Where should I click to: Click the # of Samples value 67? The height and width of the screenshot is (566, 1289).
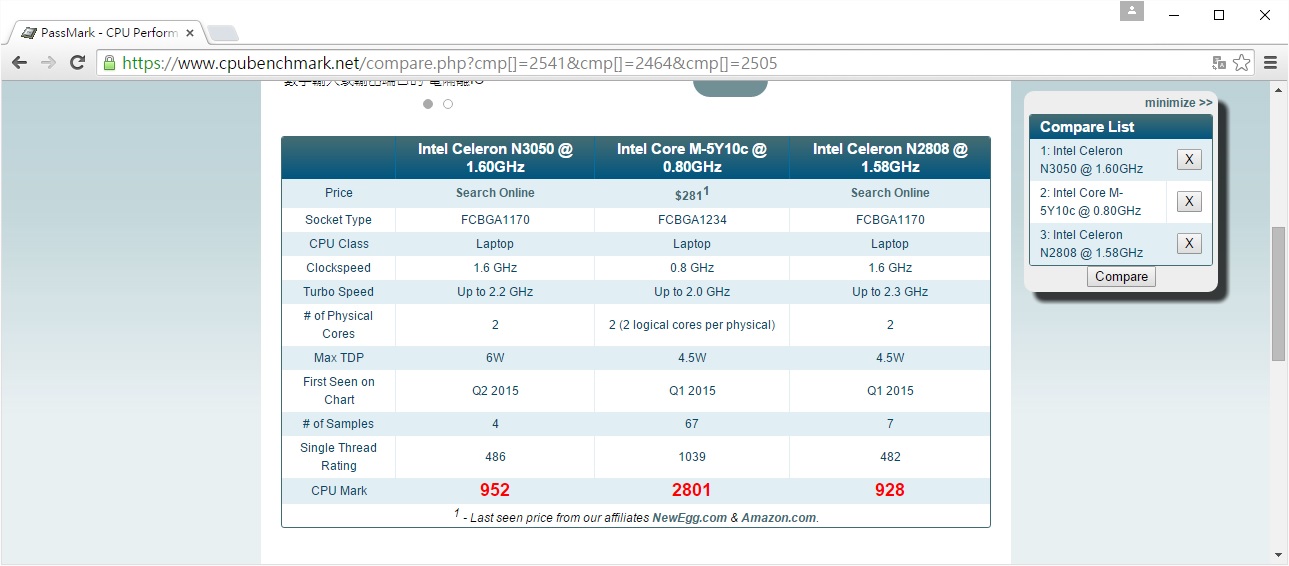coord(692,424)
